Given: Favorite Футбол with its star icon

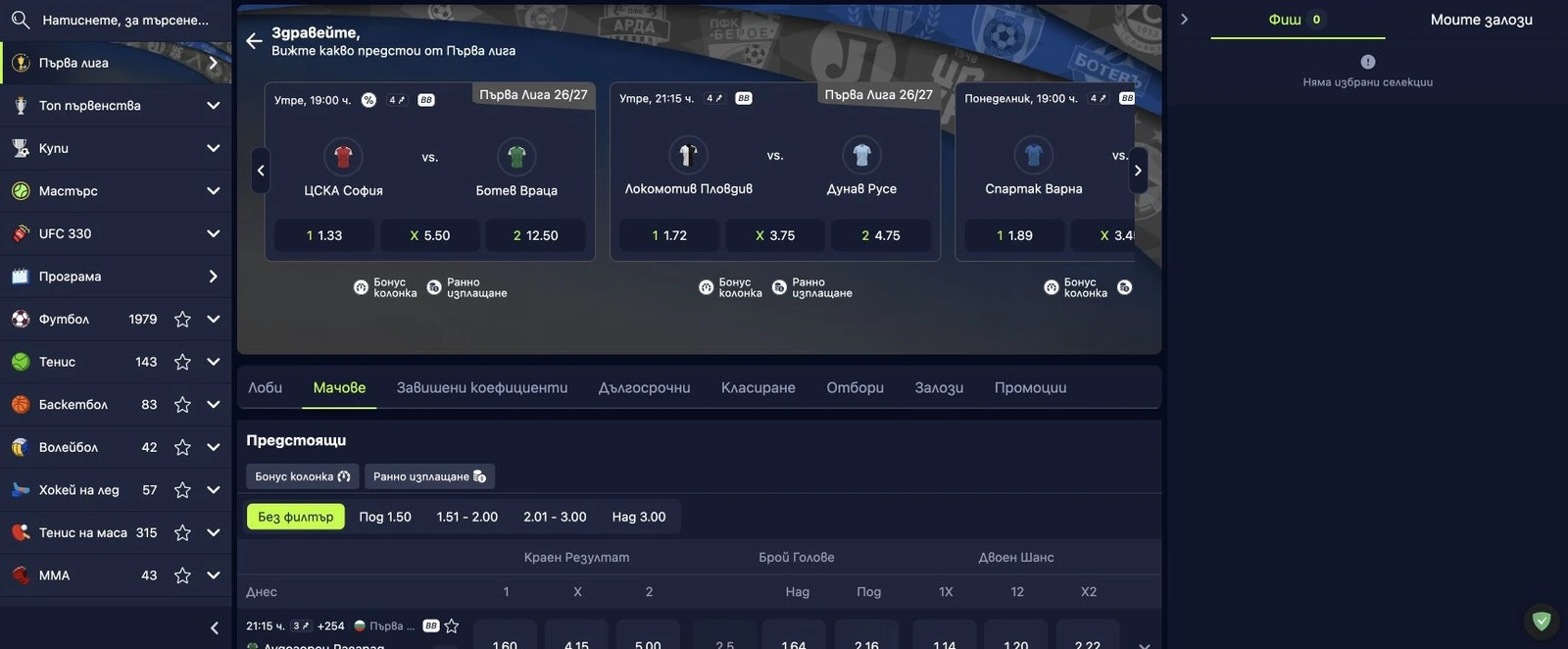Looking at the screenshot, I should tap(182, 320).
